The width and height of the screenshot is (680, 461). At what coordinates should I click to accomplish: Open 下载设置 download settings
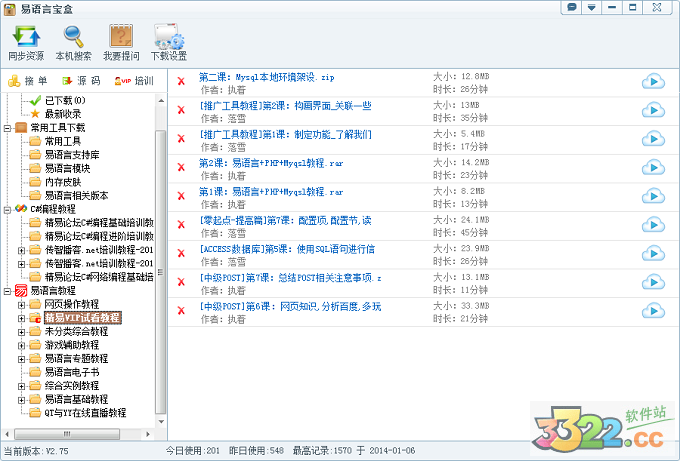[169, 42]
